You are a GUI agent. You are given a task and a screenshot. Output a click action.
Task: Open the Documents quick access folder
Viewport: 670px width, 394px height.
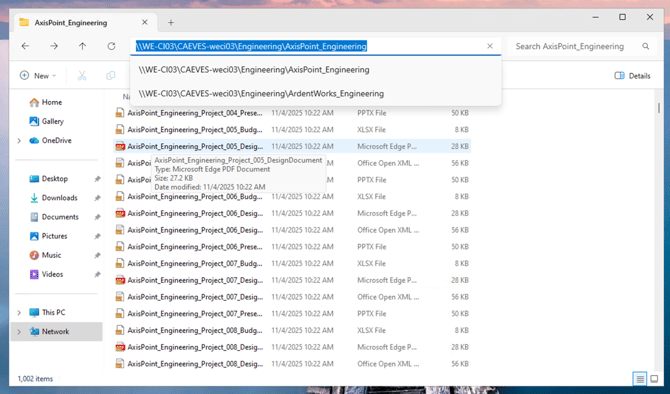(x=60, y=217)
